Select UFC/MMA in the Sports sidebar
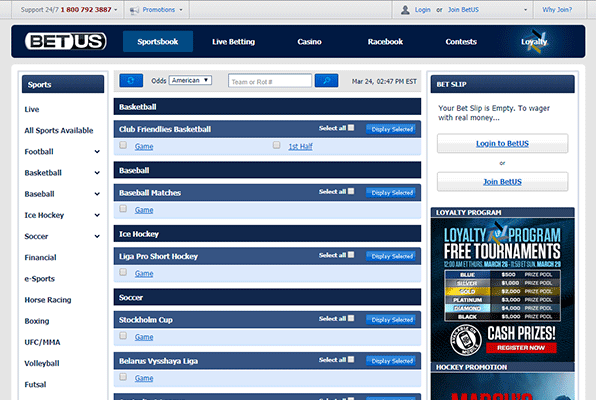This screenshot has width=596, height=400. (42, 342)
